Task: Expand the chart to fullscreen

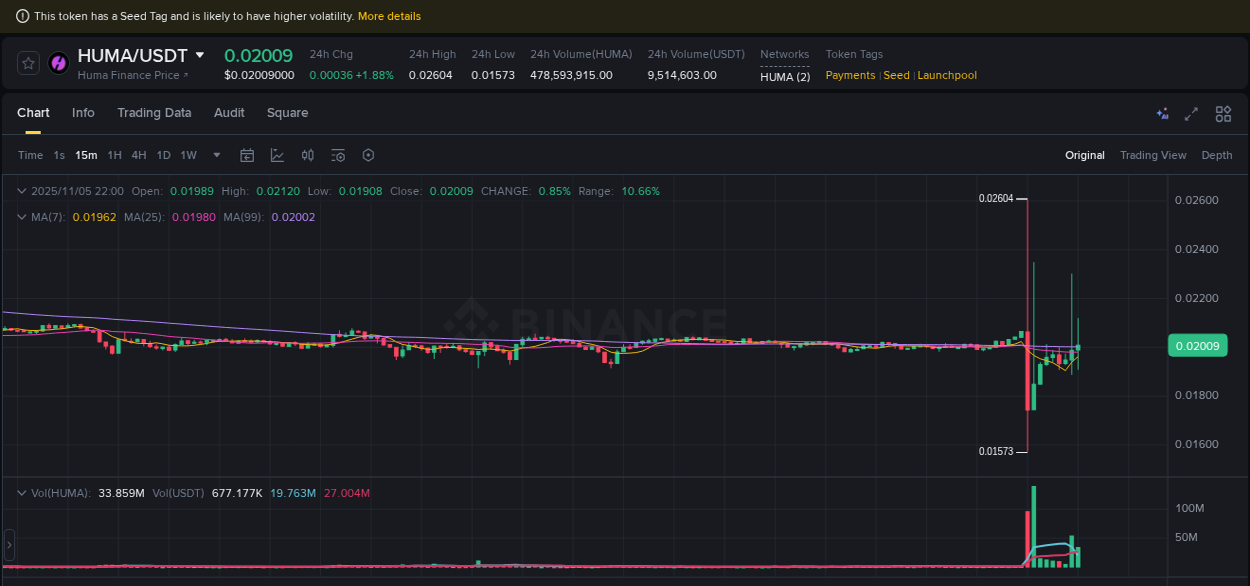Action: 1191,114
